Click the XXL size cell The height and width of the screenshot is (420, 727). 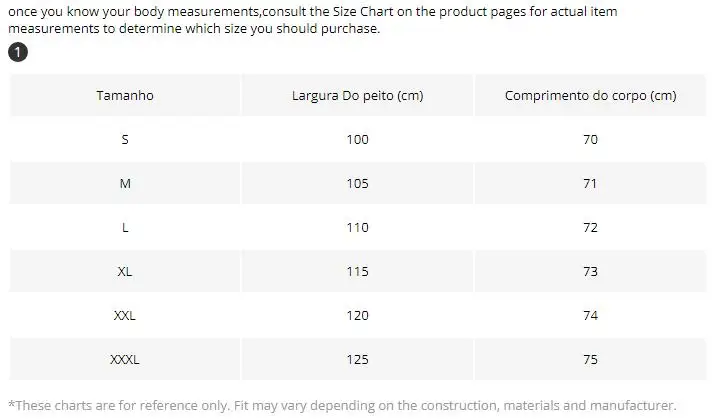[x=125, y=316]
